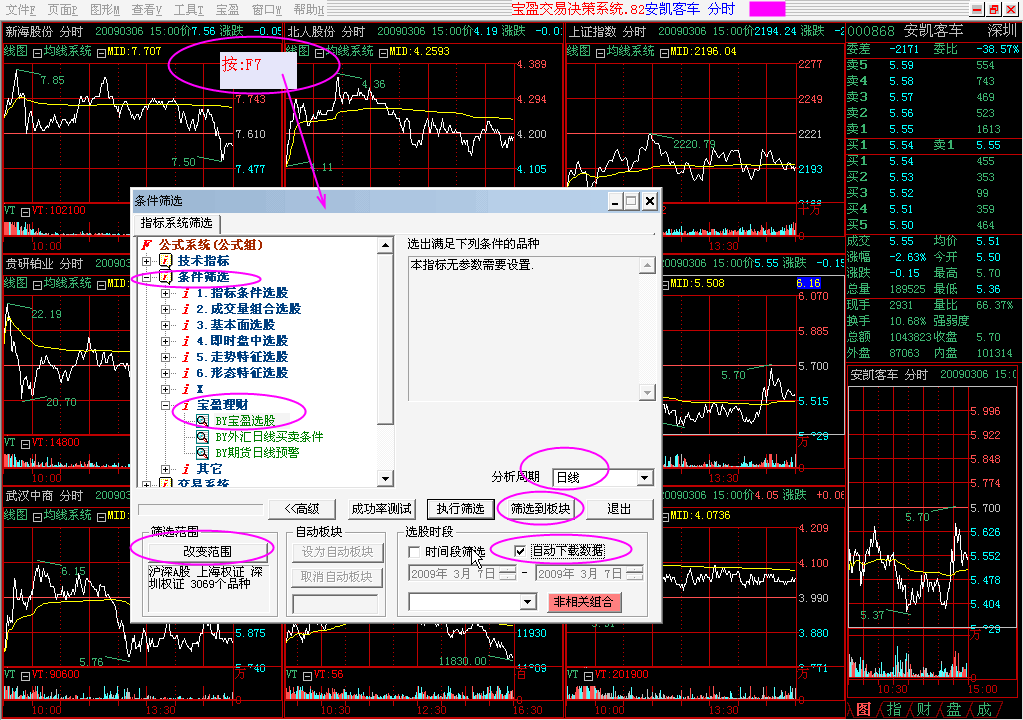The image size is (1023, 720).
Task: Click the red i icon of 宝盈理财
Action: tap(185, 405)
